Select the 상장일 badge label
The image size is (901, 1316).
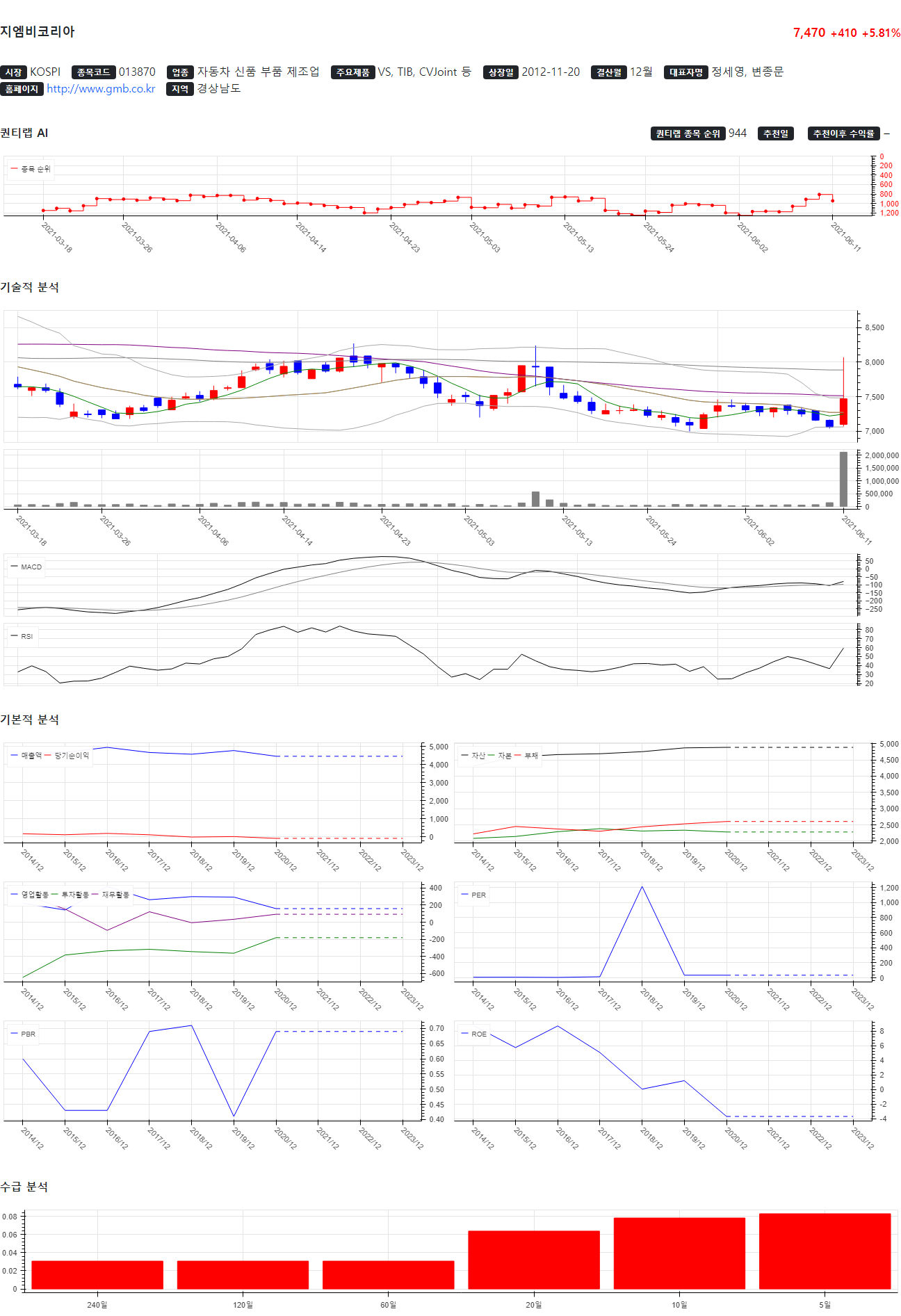[x=501, y=72]
